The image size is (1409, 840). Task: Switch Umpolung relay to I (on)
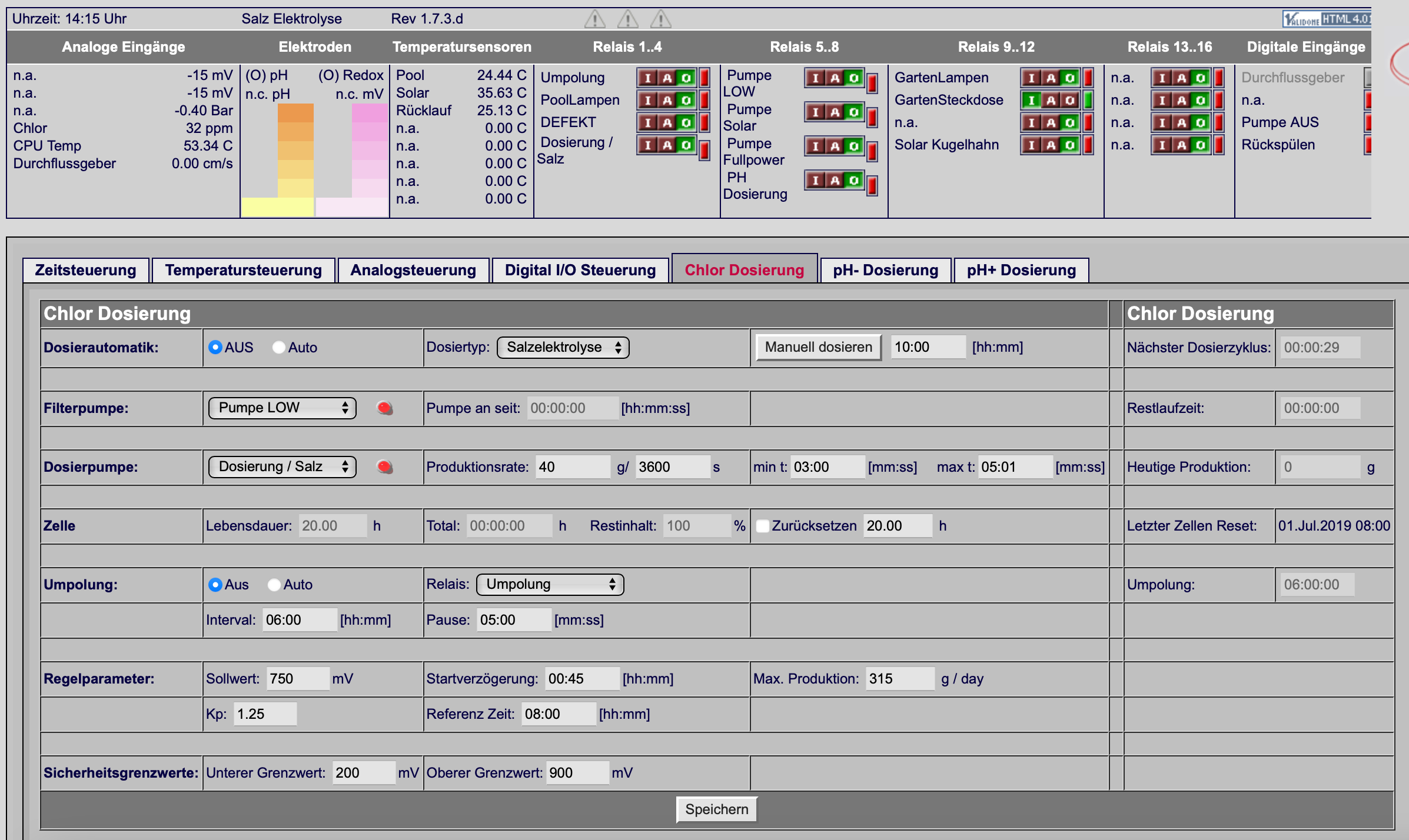[648, 78]
